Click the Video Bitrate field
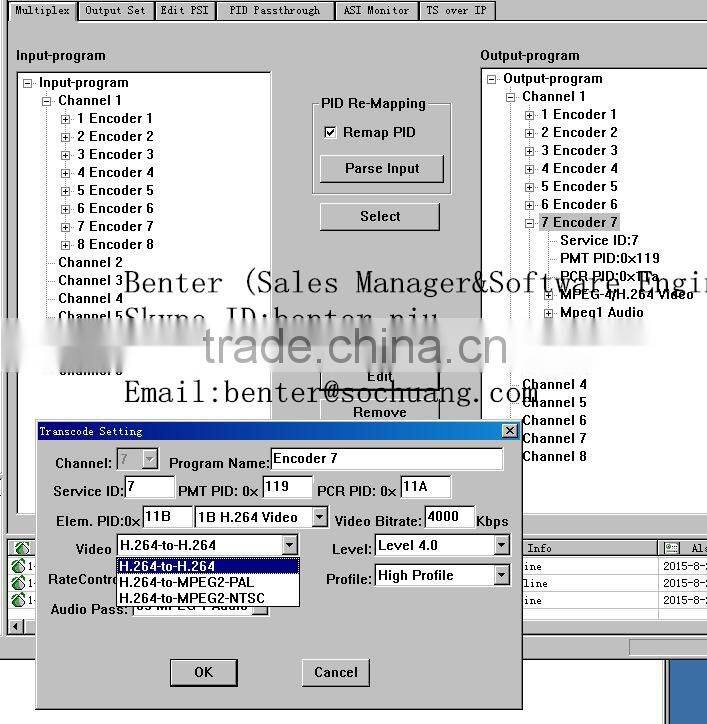Screen dimensions: 707x724 (x=449, y=517)
